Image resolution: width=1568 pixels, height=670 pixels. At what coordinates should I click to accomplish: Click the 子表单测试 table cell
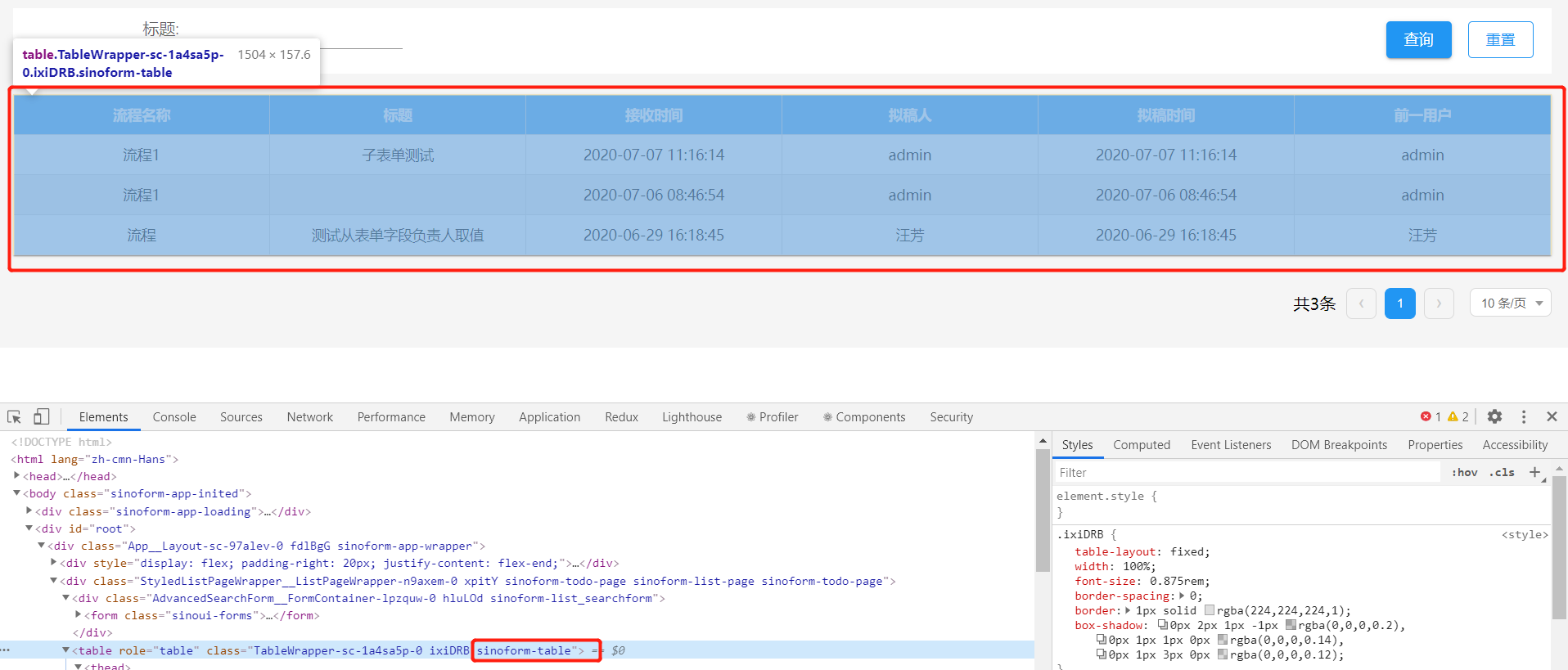pos(398,155)
